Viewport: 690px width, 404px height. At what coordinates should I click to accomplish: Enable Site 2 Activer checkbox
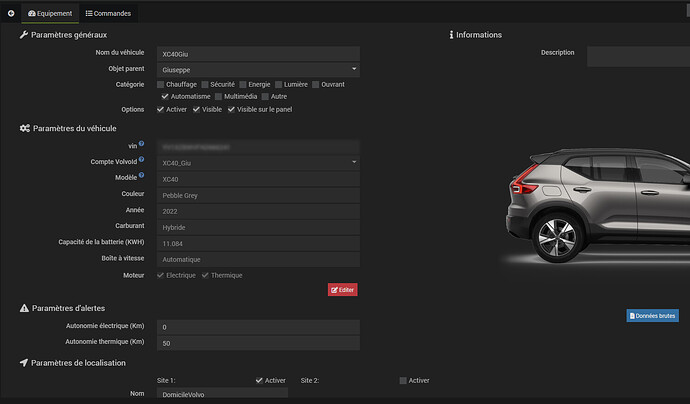[403, 381]
